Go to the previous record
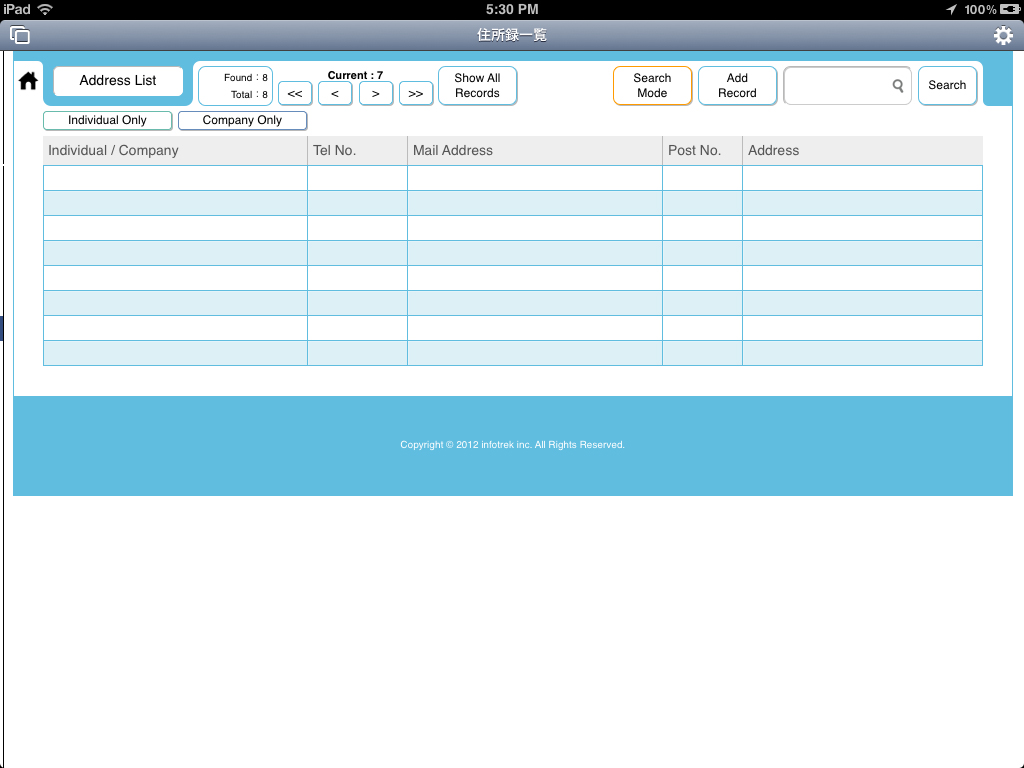Screen dimensions: 1024x768 [x=335, y=93]
